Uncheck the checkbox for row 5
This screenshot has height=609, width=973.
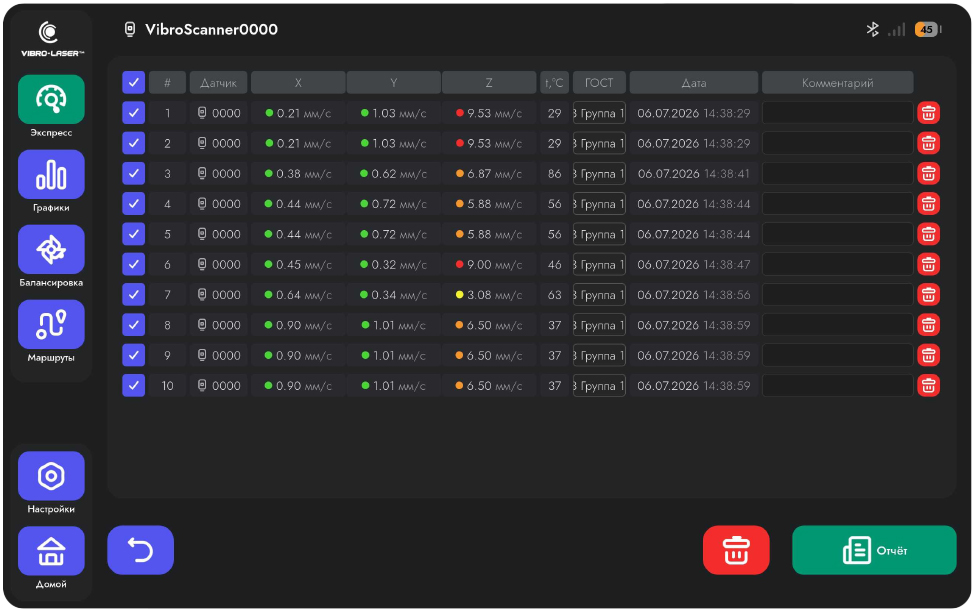133,234
